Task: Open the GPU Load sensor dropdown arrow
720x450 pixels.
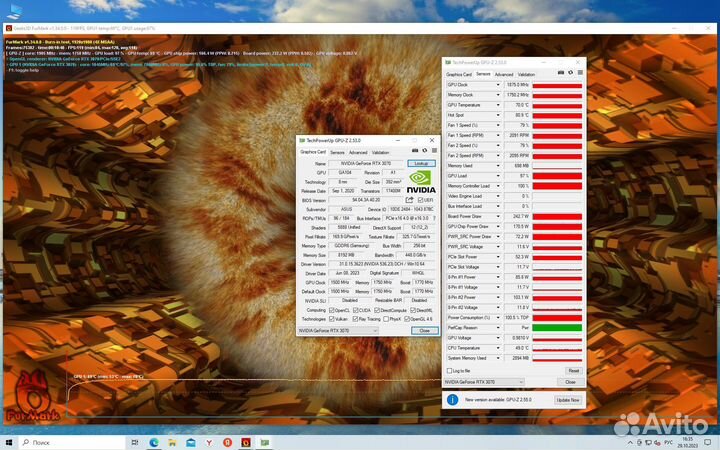Action: [x=498, y=176]
